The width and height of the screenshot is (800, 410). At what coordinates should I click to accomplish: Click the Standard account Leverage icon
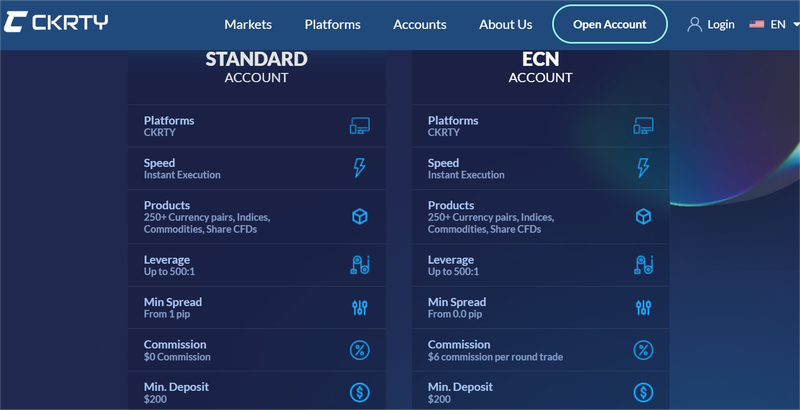click(360, 265)
